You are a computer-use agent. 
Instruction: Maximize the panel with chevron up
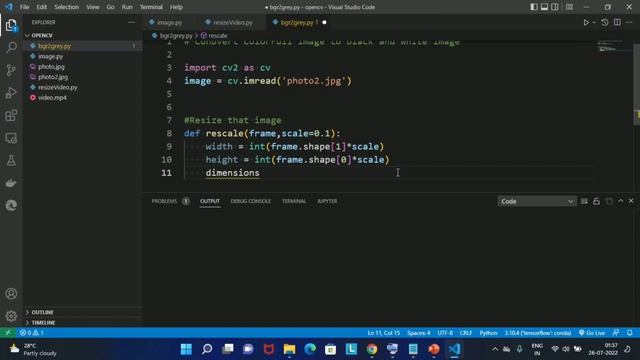coord(620,201)
